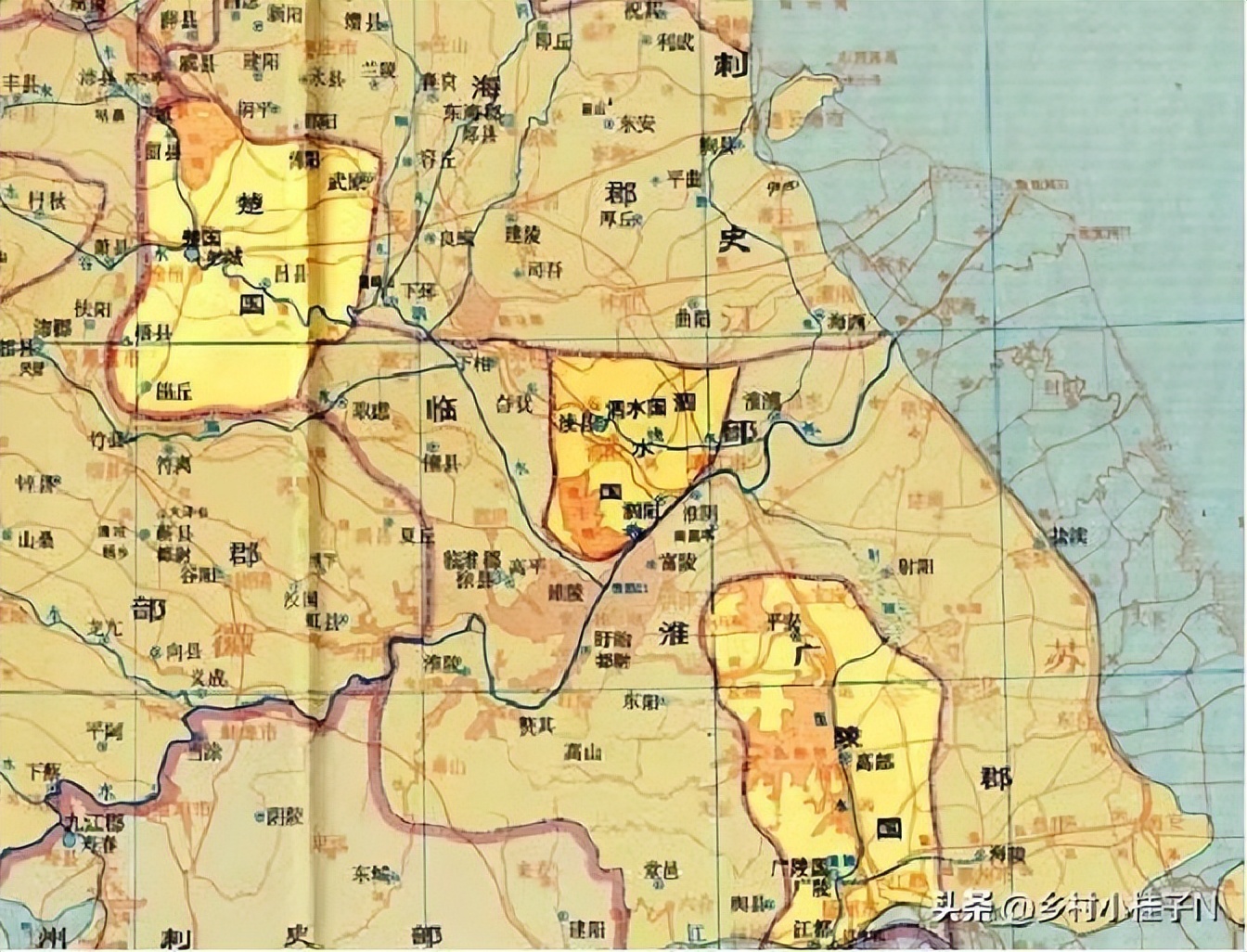Click the 利成 place label

pos(675,41)
